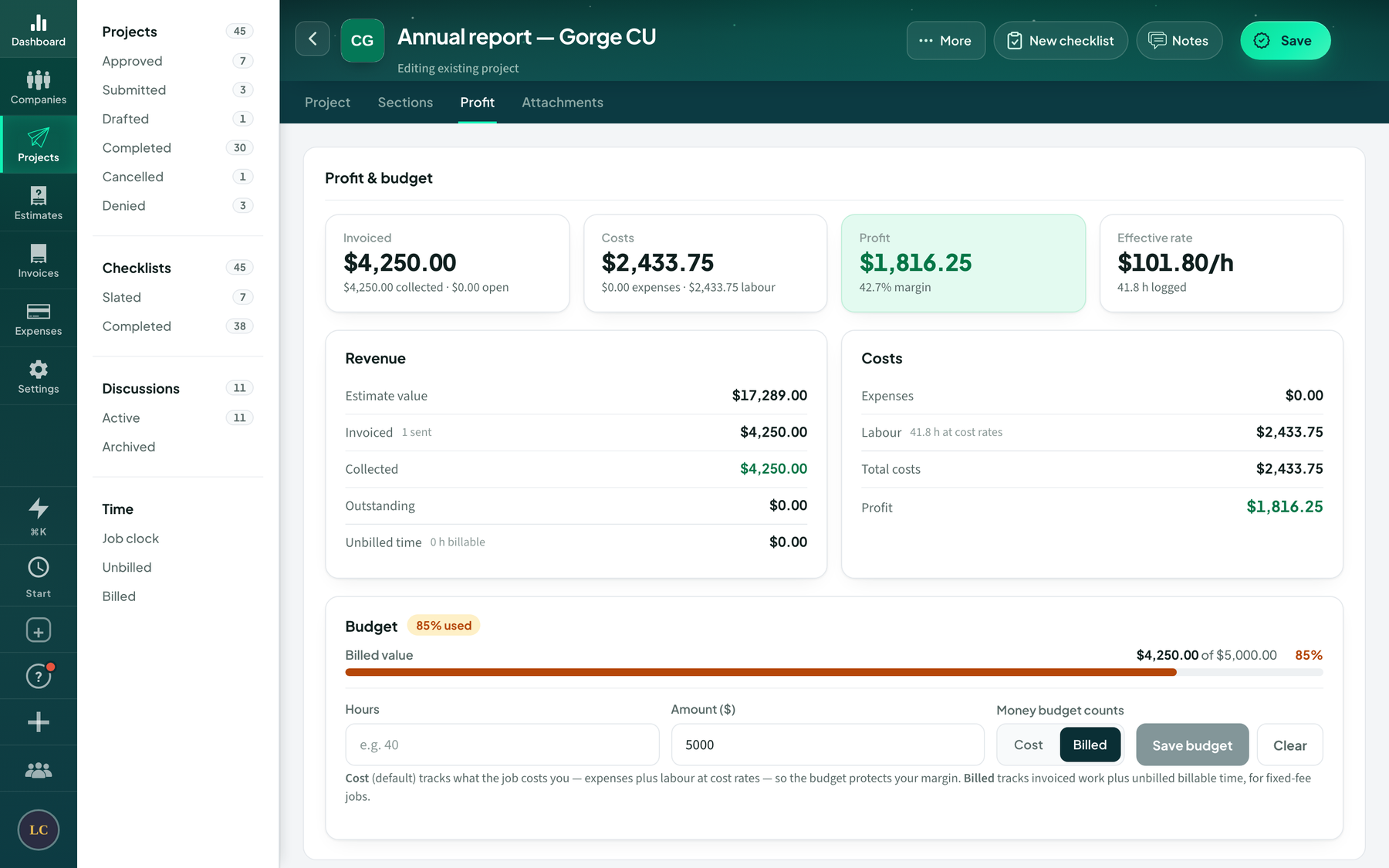Image resolution: width=1389 pixels, height=868 pixels.
Task: Open the More options menu
Action: (945, 41)
